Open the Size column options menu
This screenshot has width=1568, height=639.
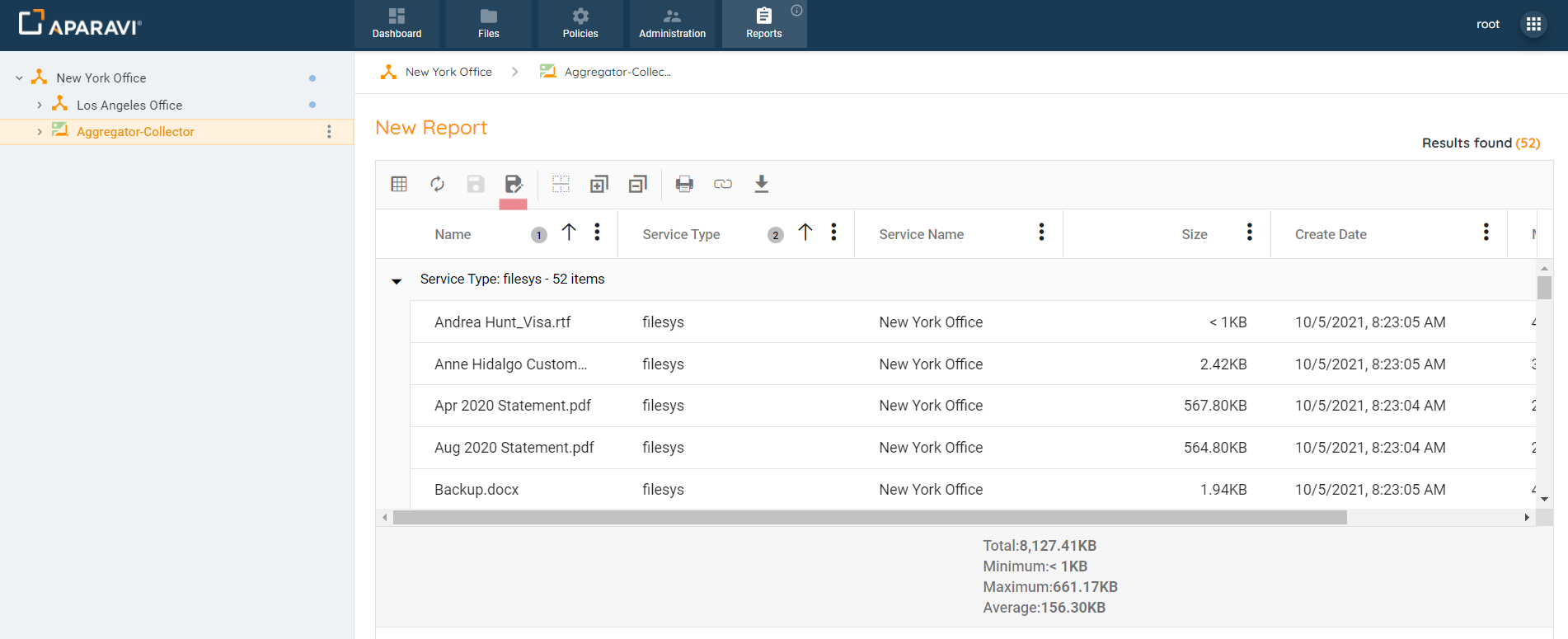(1250, 233)
